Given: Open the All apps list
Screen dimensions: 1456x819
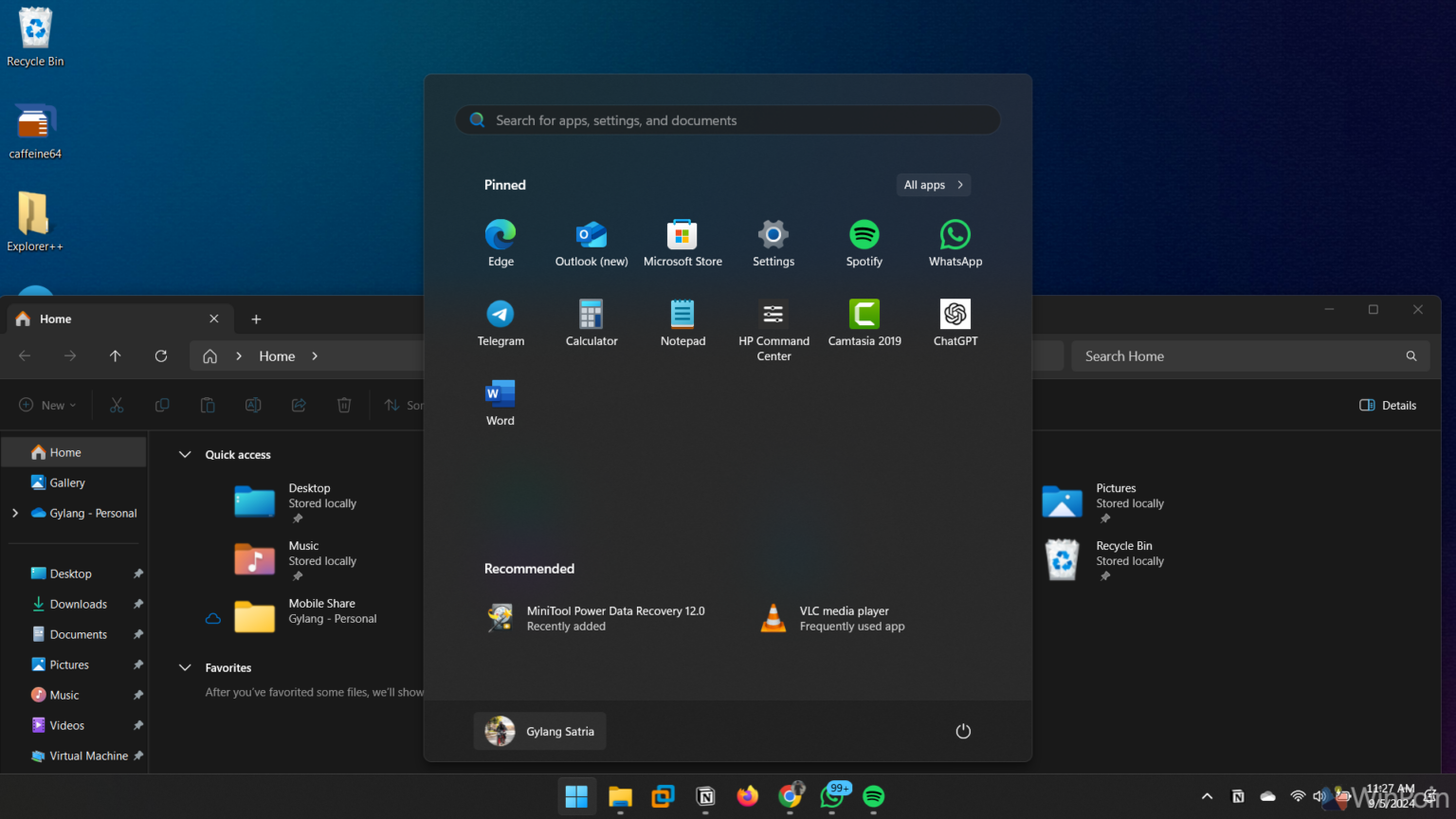Looking at the screenshot, I should 933,185.
